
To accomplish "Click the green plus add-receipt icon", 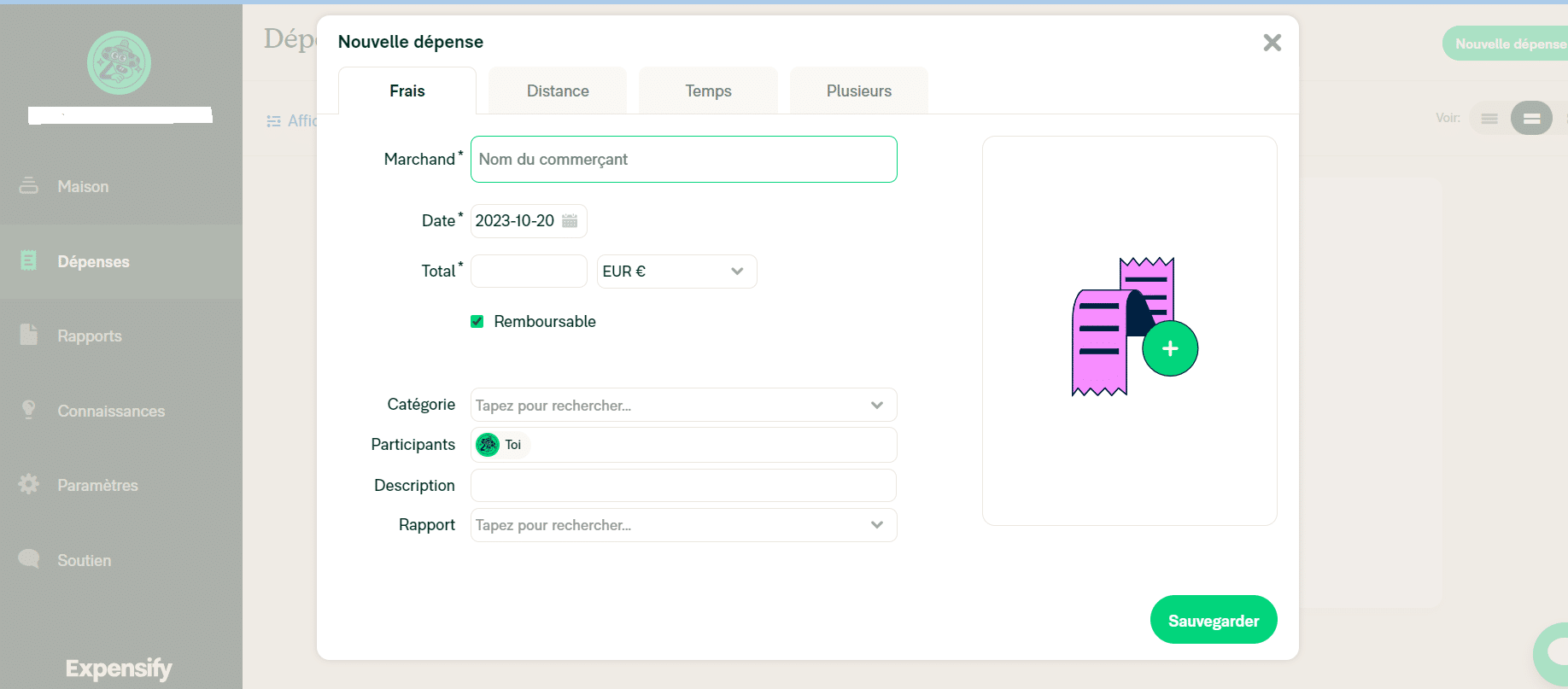I will click(x=1170, y=348).
